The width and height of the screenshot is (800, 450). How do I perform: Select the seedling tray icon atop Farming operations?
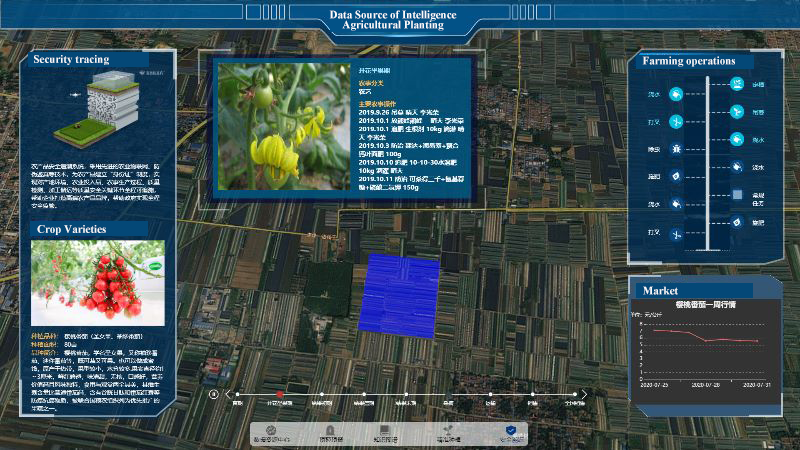coord(737,84)
